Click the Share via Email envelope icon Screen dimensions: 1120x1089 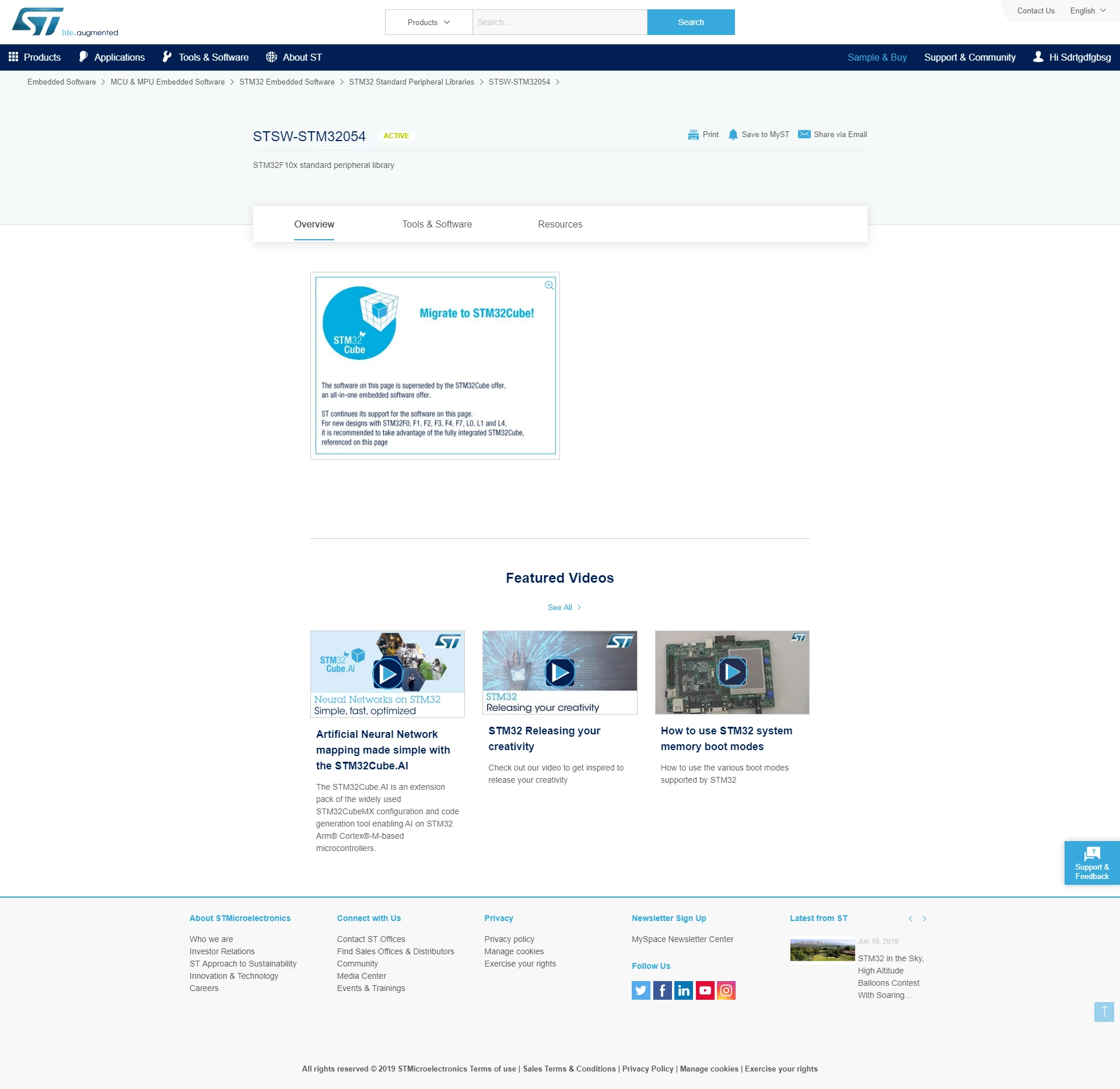(804, 134)
